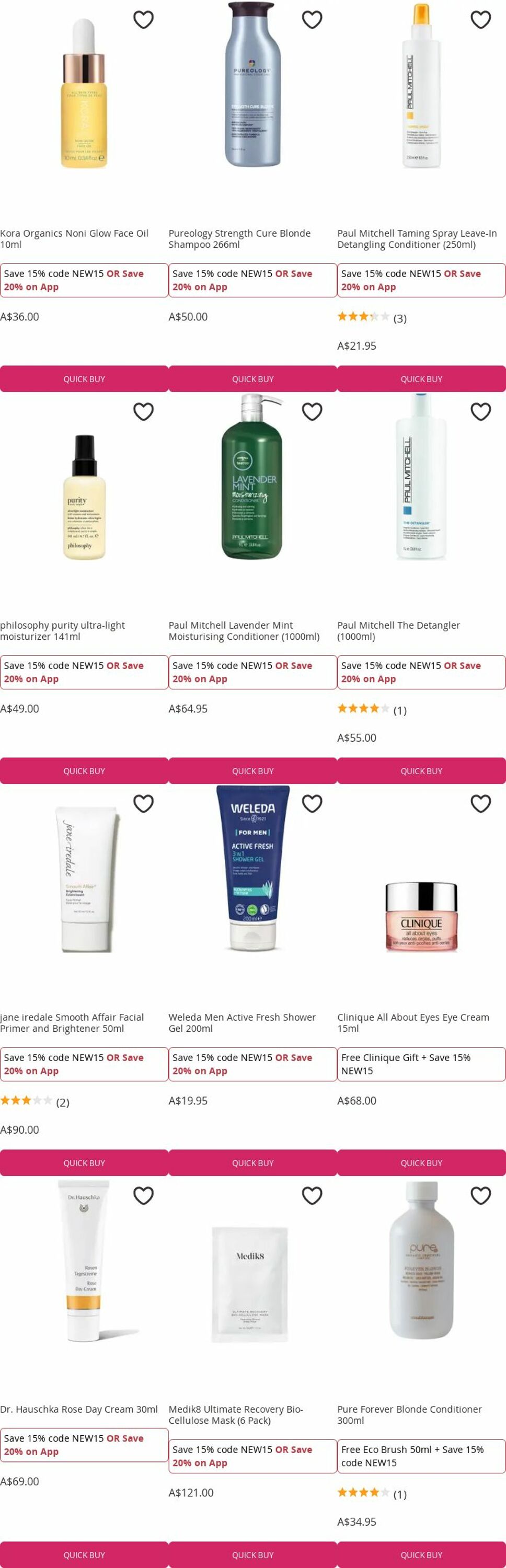This screenshot has width=506, height=1568.
Task: Add Paul Mitchell The Detangler to favorites
Action: 480,412
